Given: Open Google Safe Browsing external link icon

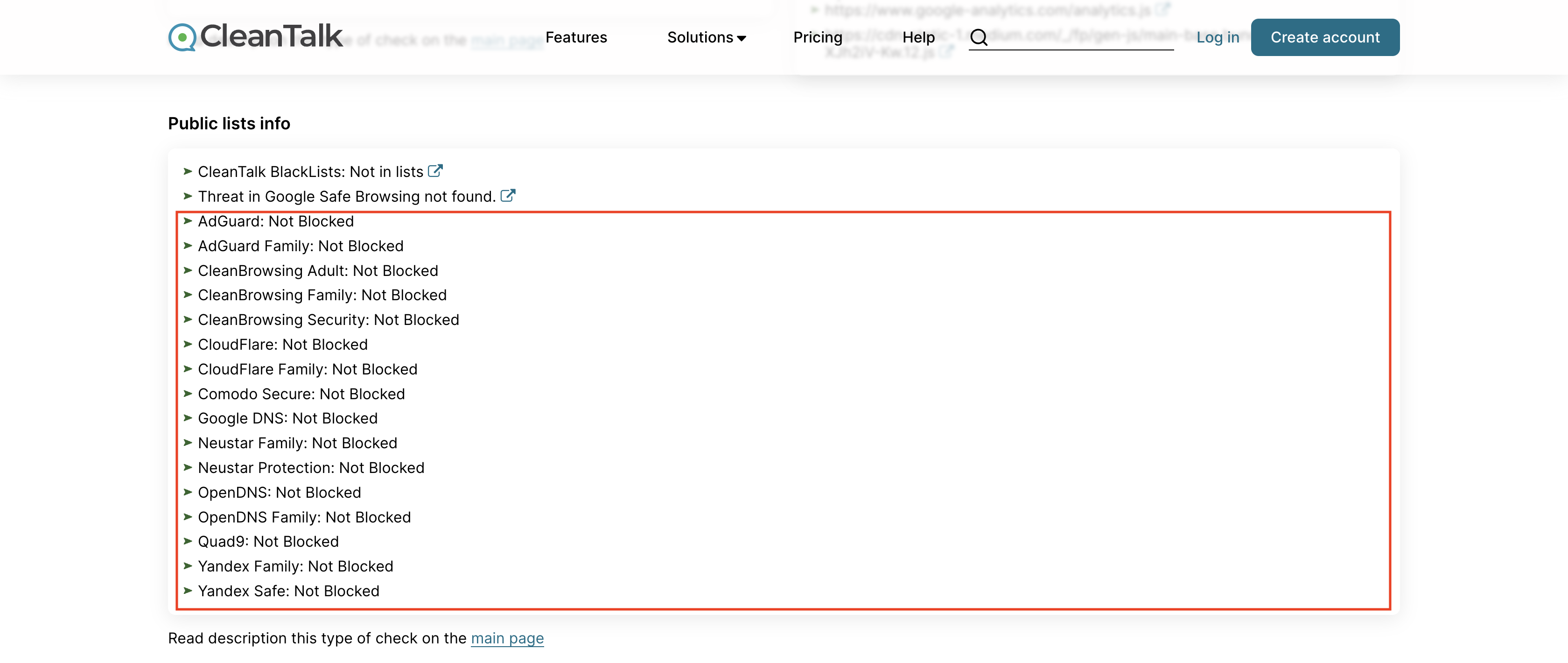Looking at the screenshot, I should click(x=508, y=196).
